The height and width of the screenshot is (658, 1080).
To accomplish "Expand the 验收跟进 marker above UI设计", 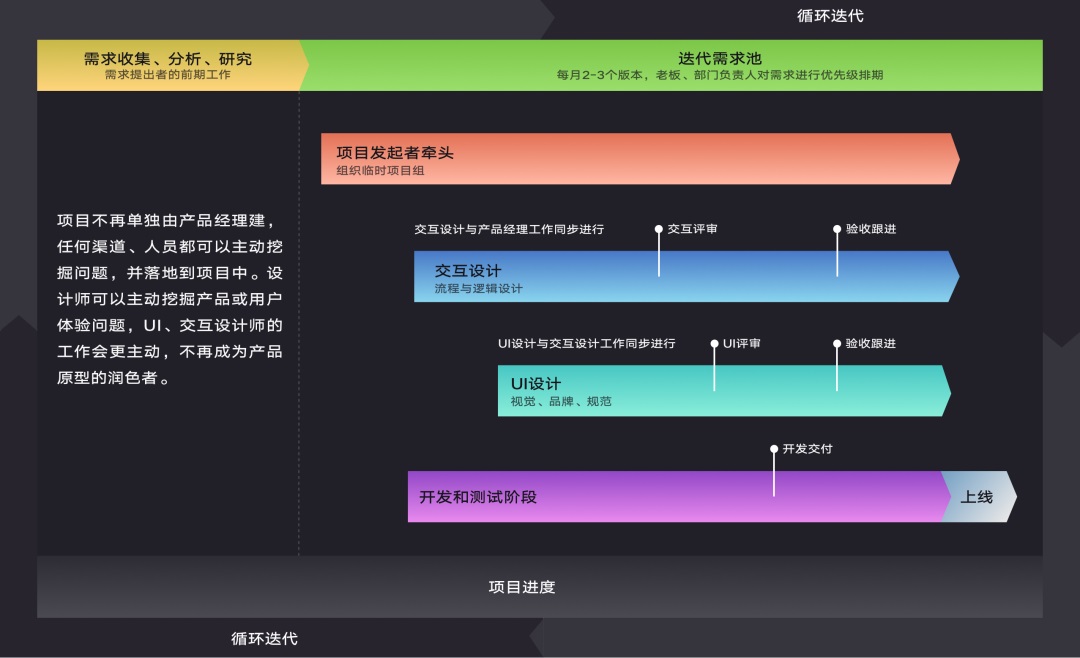I will click(836, 344).
